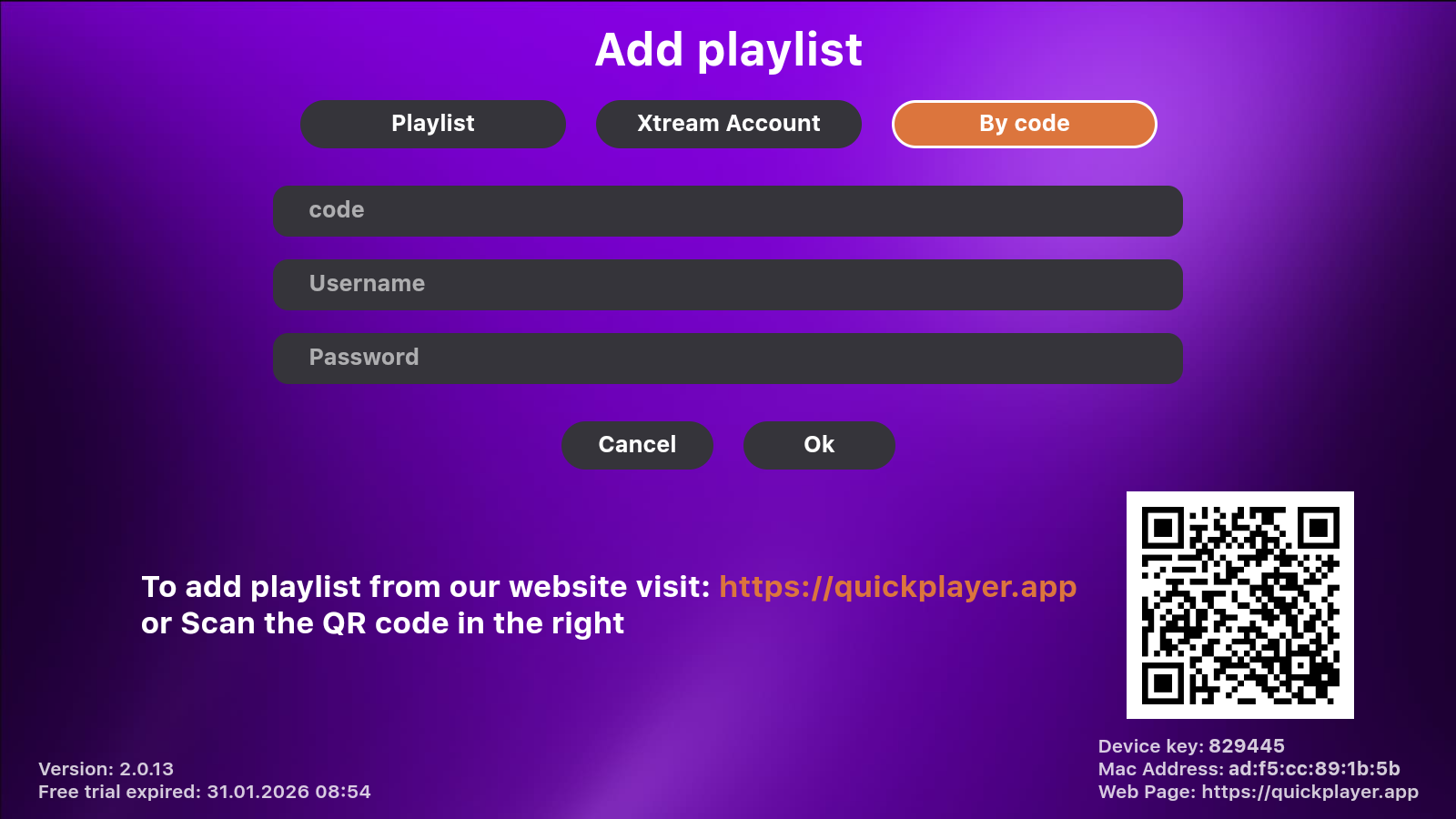The image size is (1456, 819).
Task: Choose the By code tab
Action: pyautogui.click(x=1025, y=124)
